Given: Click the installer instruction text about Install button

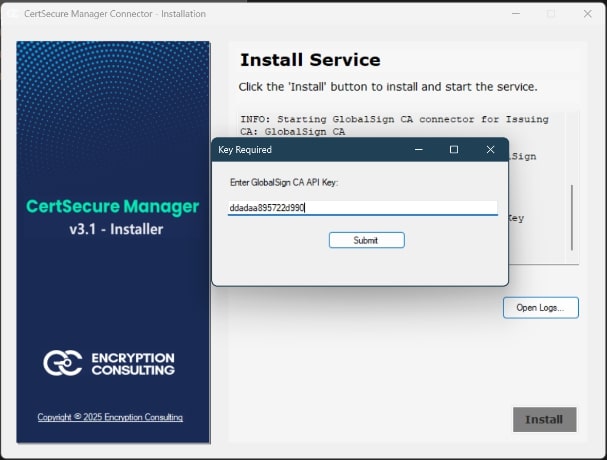Looking at the screenshot, I should click(388, 87).
